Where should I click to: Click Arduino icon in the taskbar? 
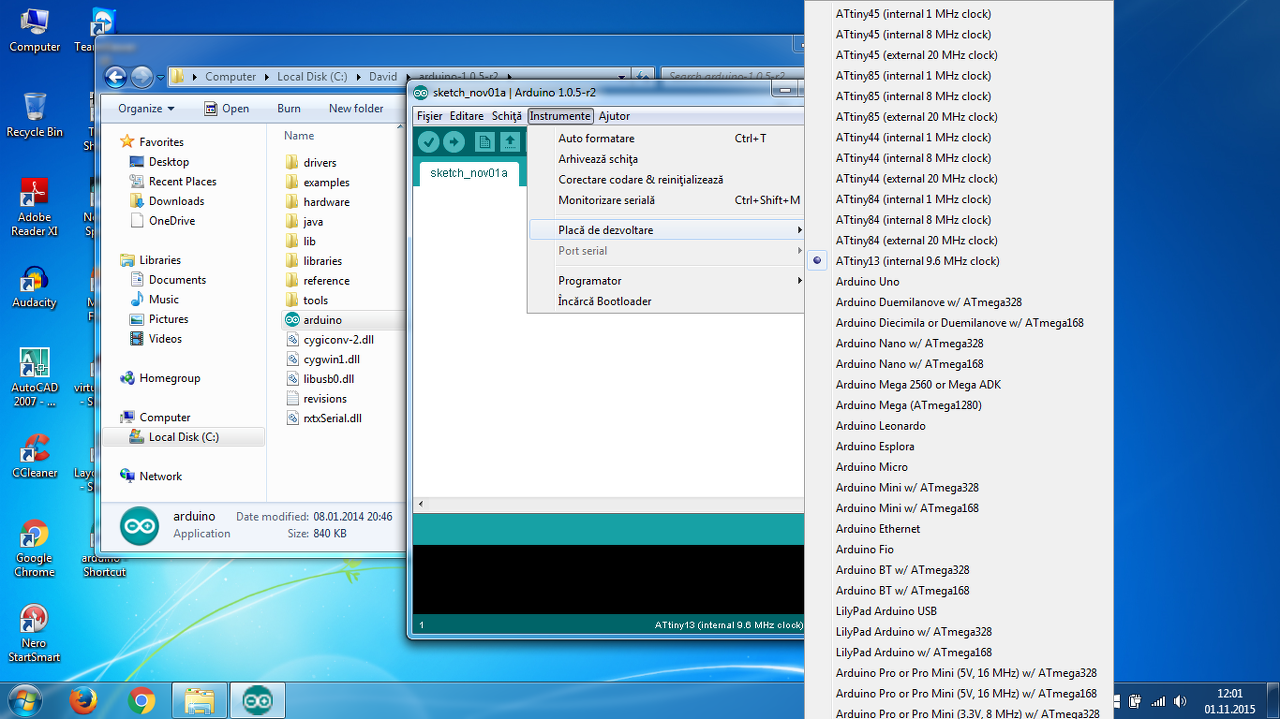258,701
